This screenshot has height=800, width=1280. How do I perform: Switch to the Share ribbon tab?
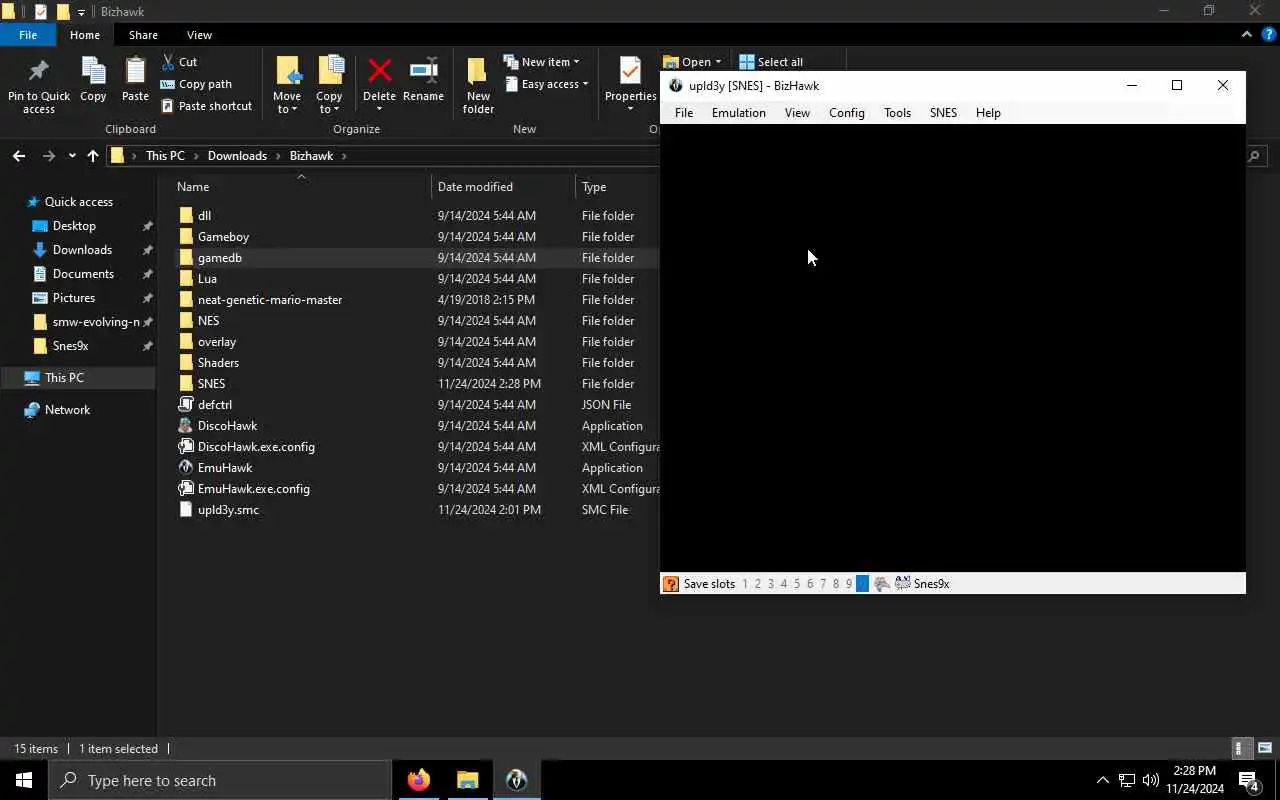click(x=143, y=35)
